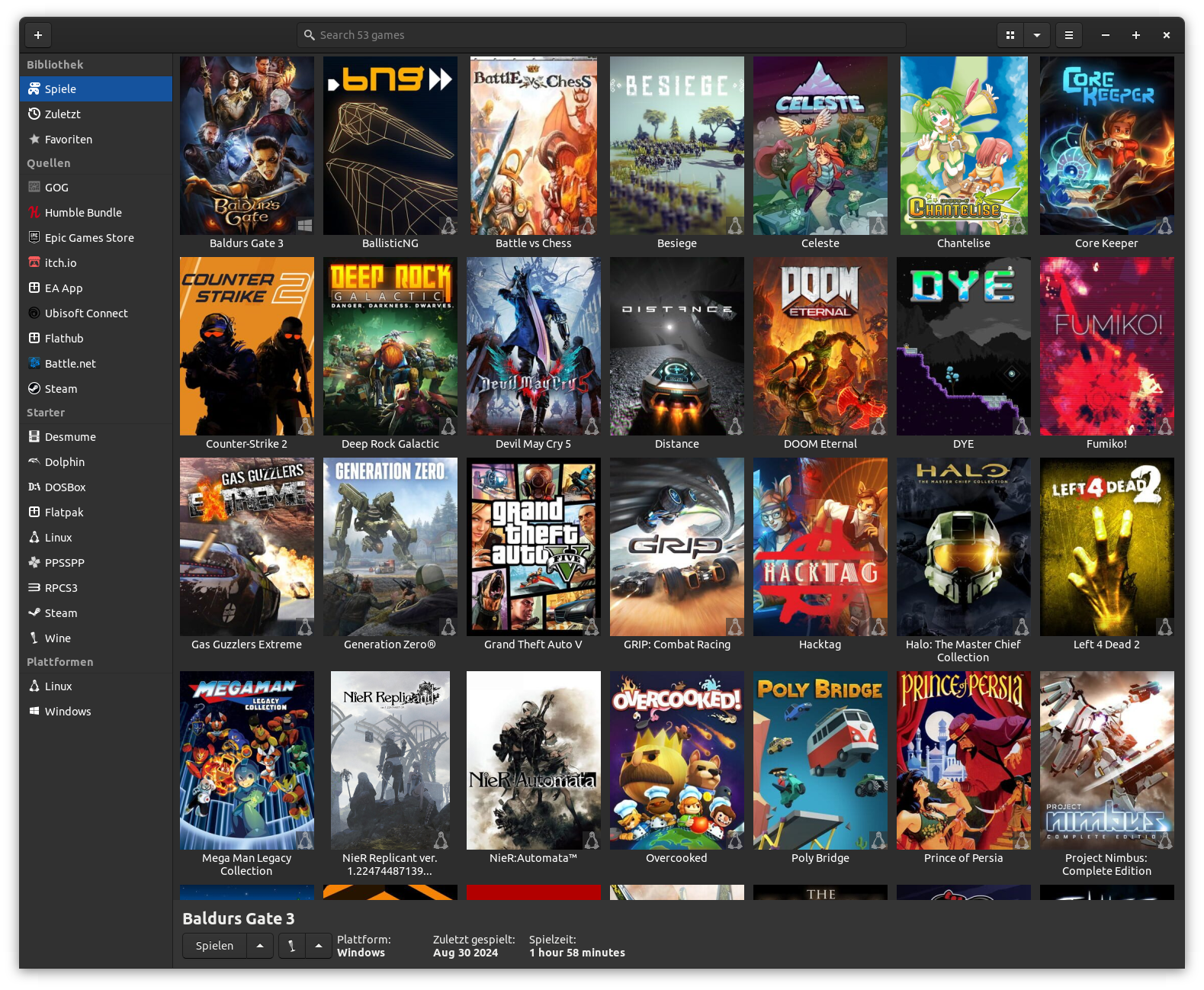Select PPSSPP runner icon
1204x990 pixels.
pos(34,563)
